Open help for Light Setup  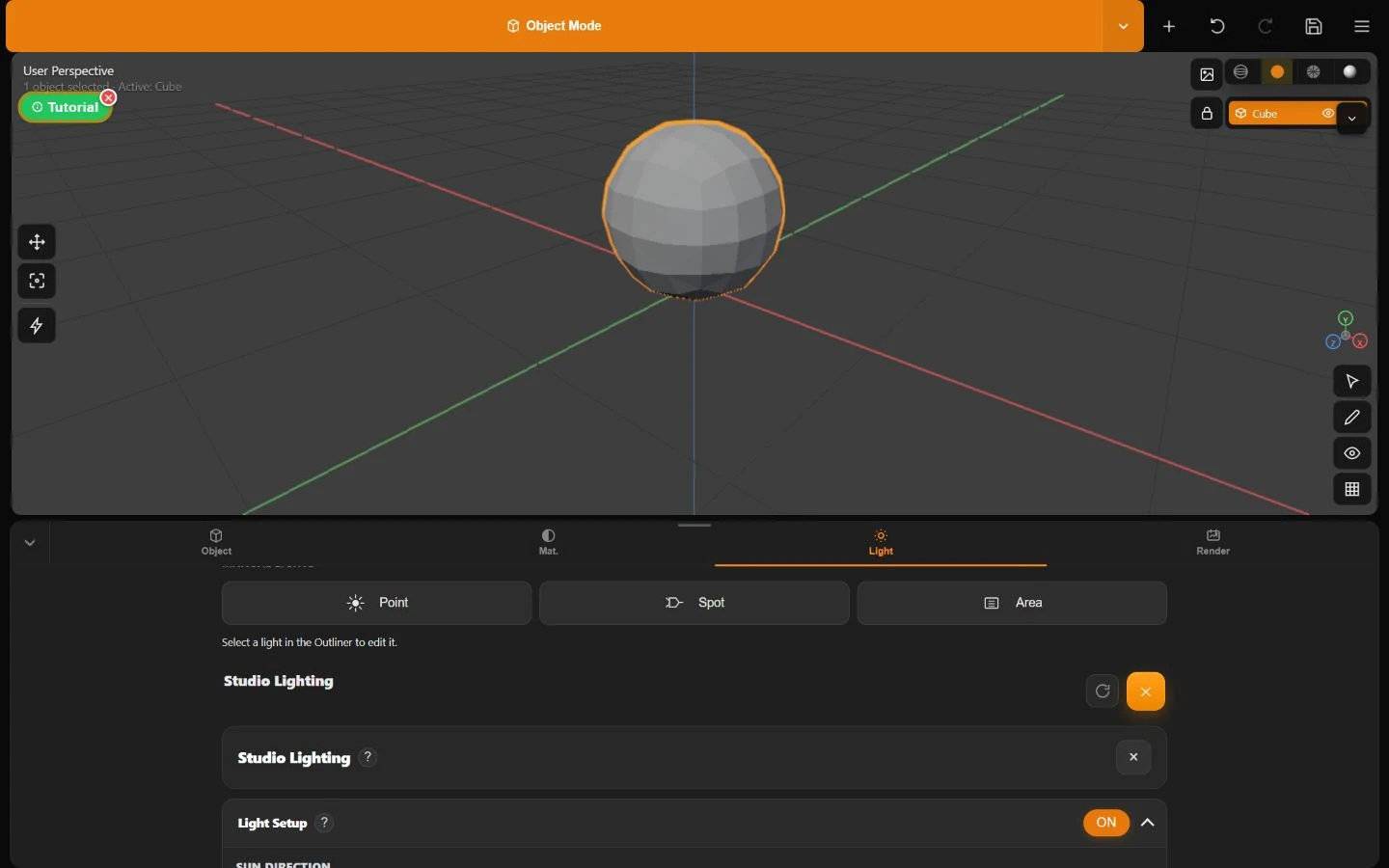coord(325,823)
